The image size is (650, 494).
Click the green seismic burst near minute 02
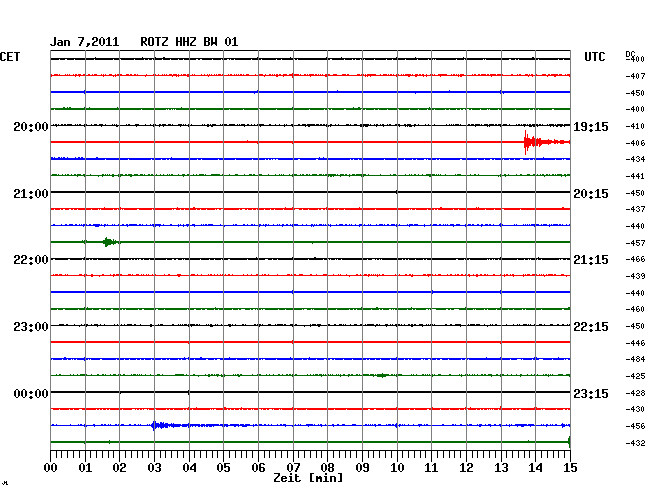[111, 242]
